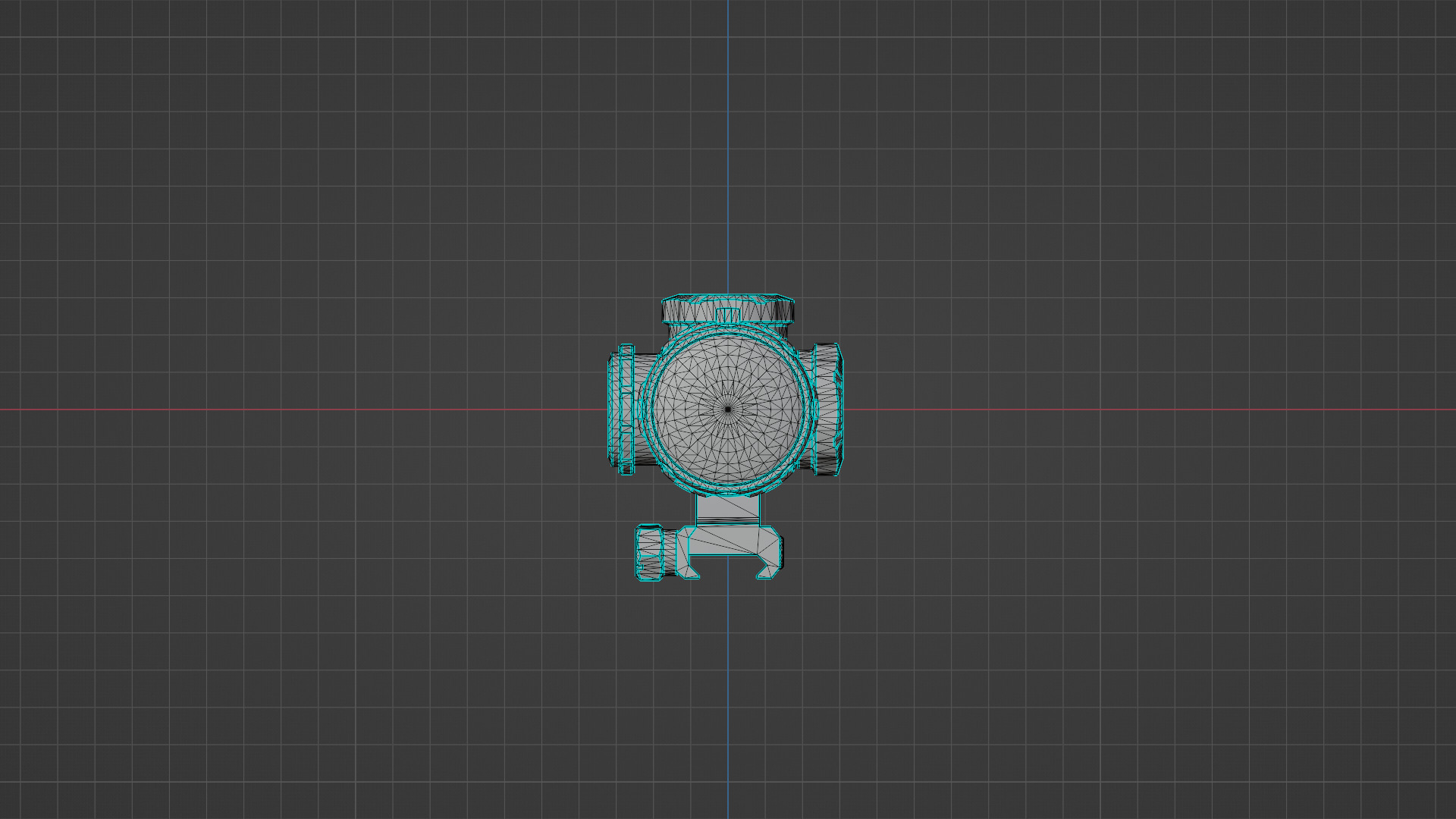Click the rectangular riser block under the scope
This screenshot has width=1456, height=819.
tap(728, 508)
